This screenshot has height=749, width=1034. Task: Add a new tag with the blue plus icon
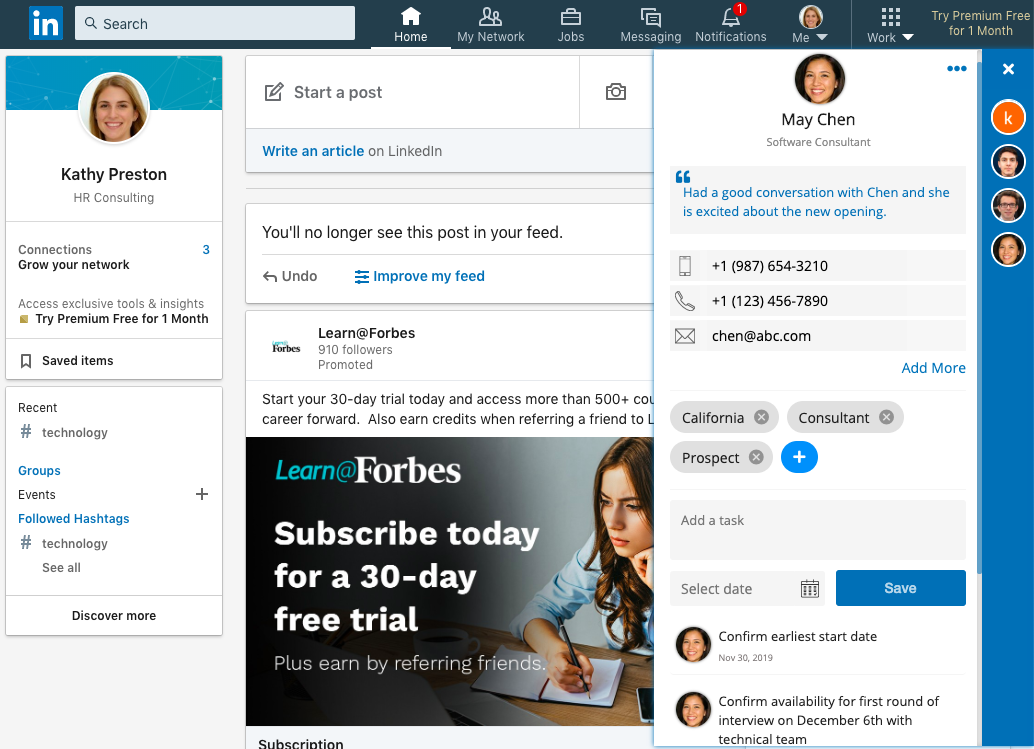point(799,456)
